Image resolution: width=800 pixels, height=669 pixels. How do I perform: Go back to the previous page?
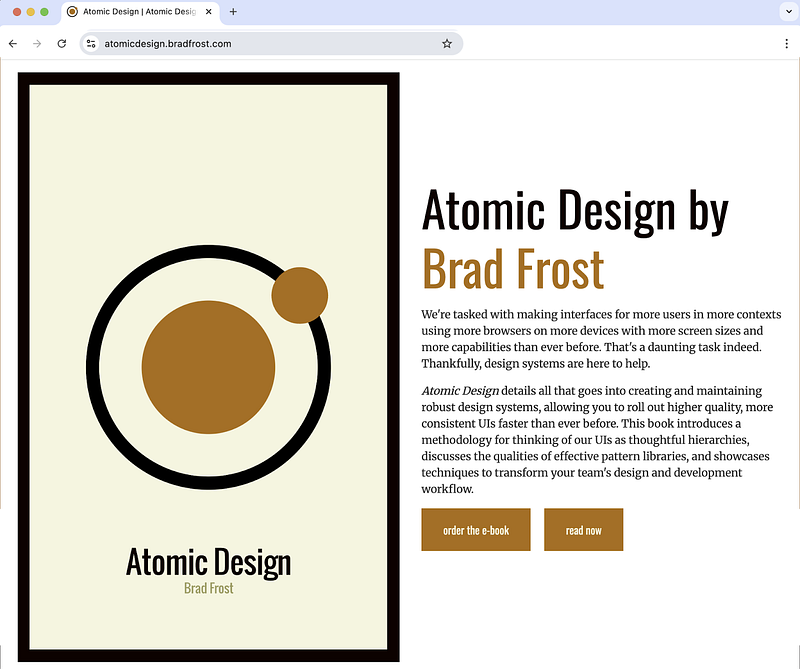tap(13, 44)
